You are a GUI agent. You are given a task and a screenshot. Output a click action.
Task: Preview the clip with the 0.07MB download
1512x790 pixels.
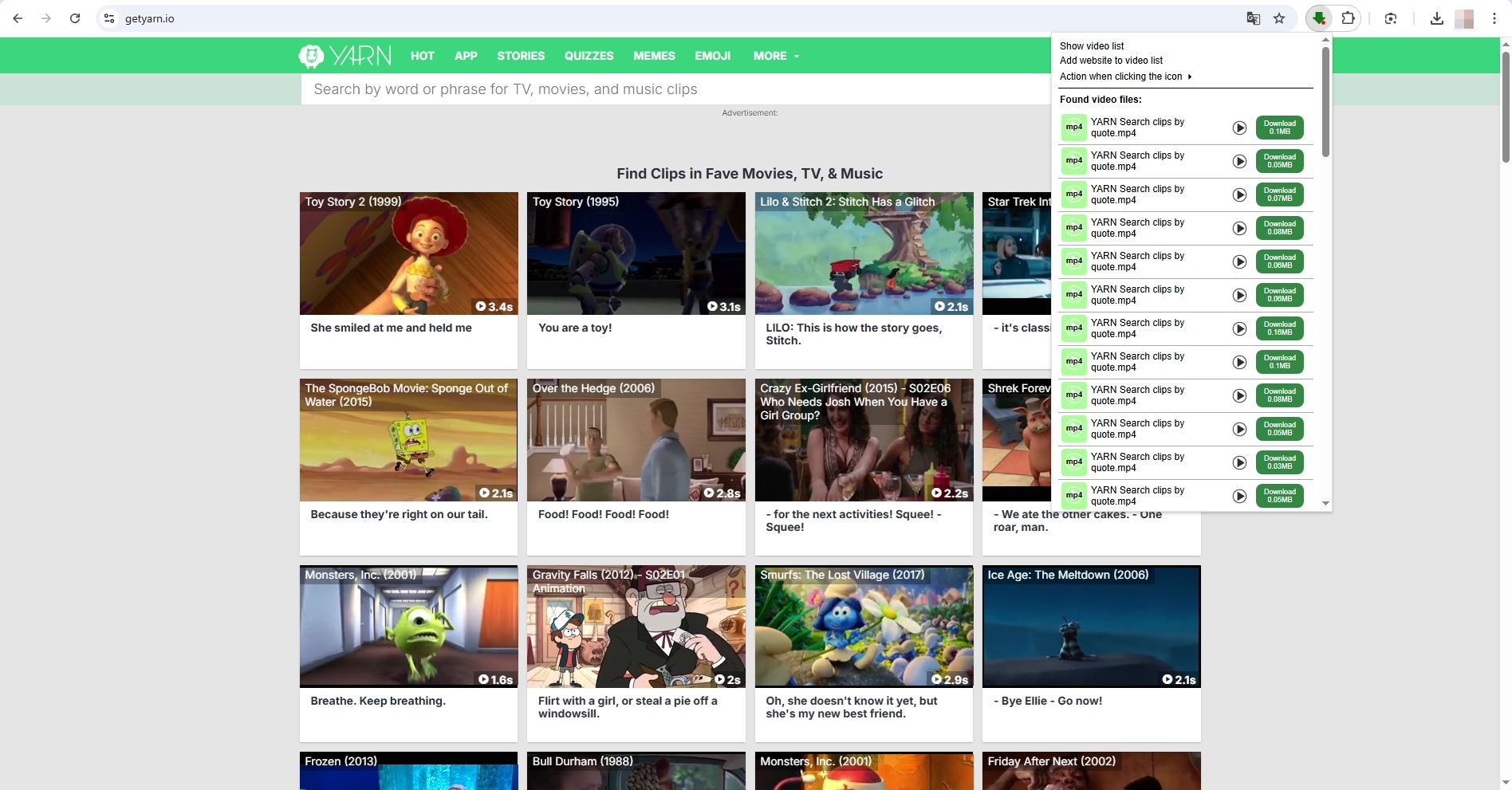[1239, 195]
